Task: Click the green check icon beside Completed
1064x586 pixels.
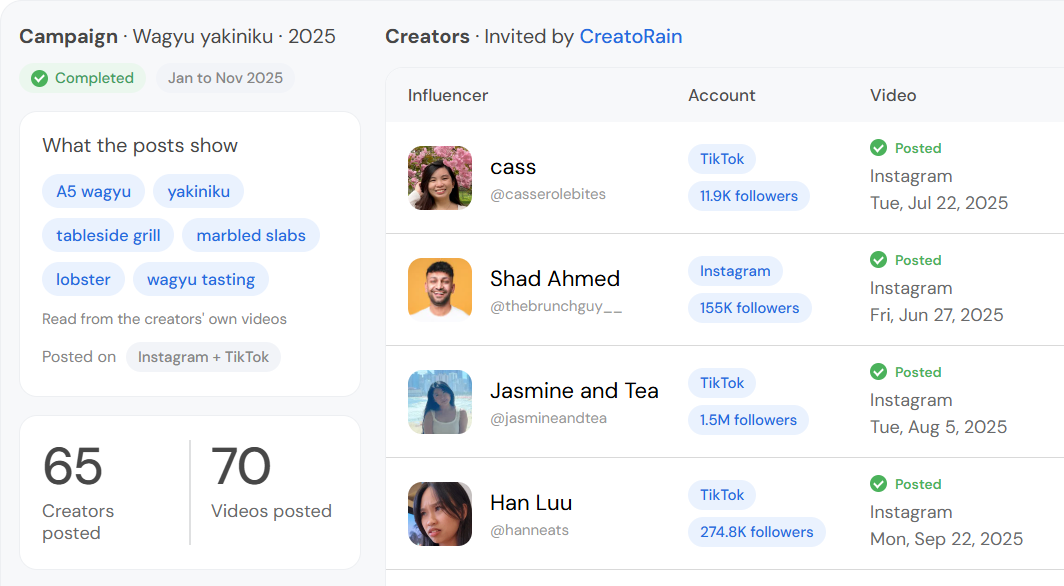Action: [39, 79]
